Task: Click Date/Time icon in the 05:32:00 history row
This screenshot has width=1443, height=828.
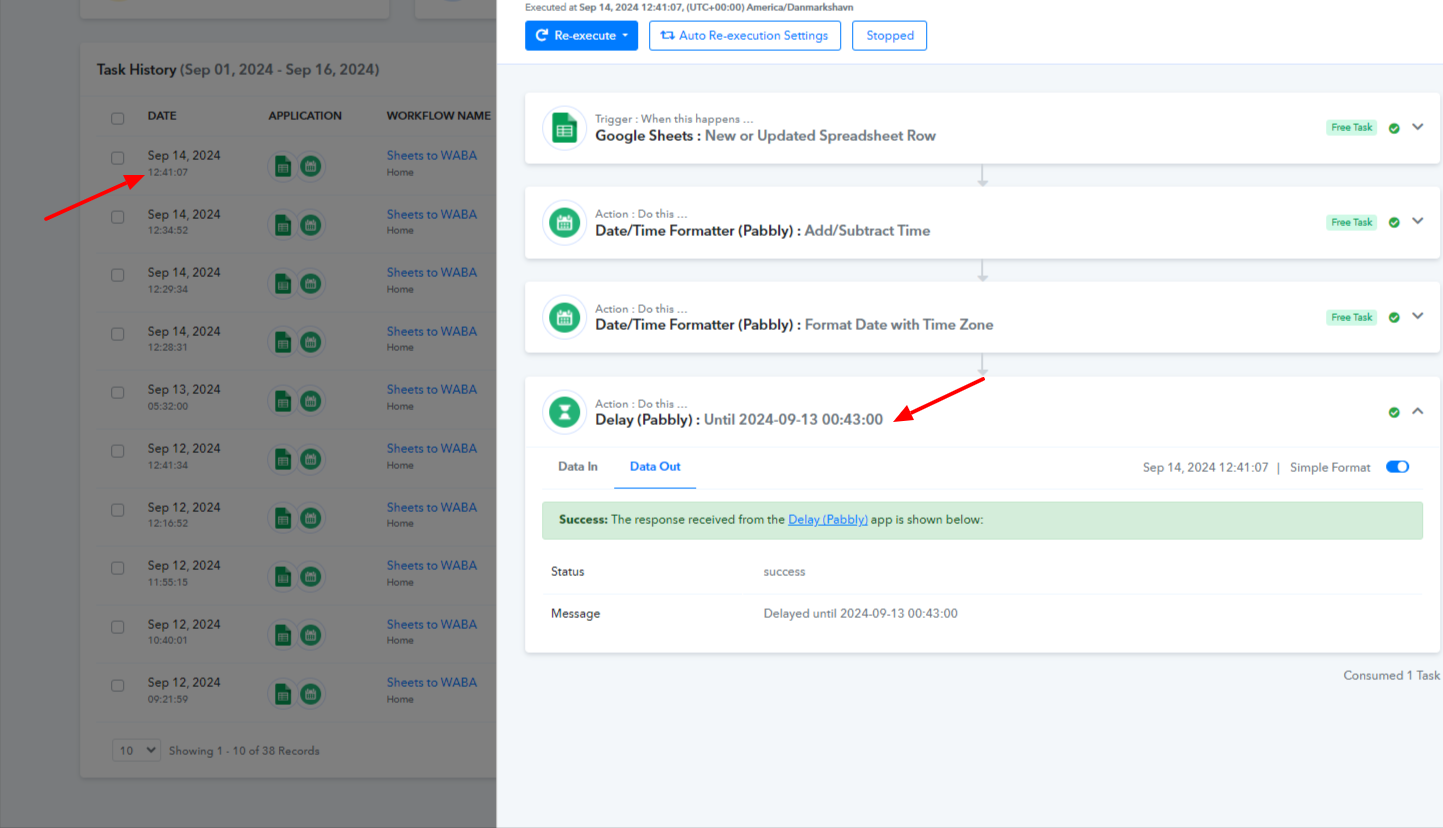Action: (x=310, y=401)
